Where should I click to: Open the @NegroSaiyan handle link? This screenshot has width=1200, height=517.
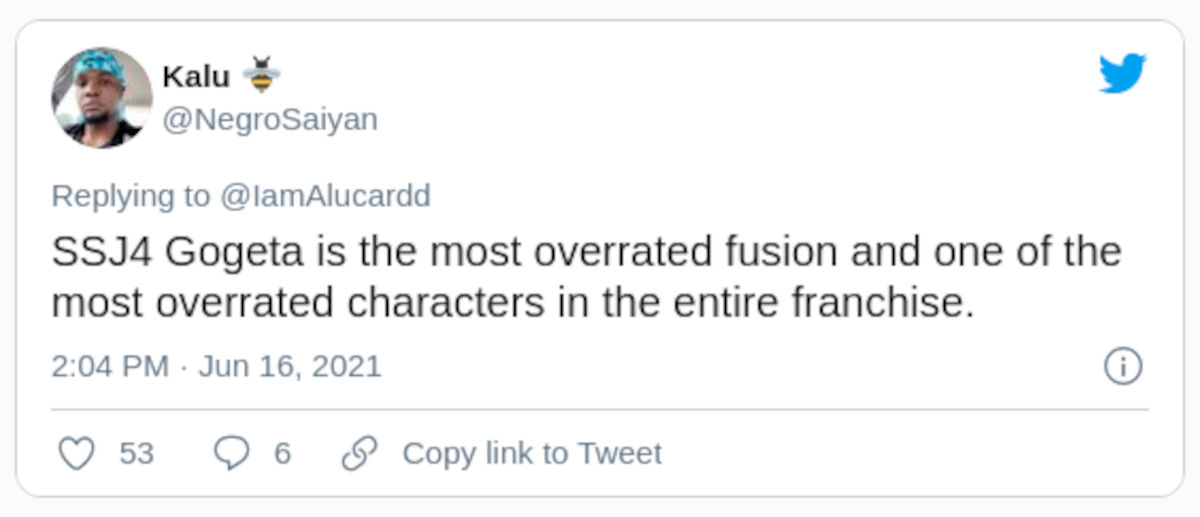(270, 120)
